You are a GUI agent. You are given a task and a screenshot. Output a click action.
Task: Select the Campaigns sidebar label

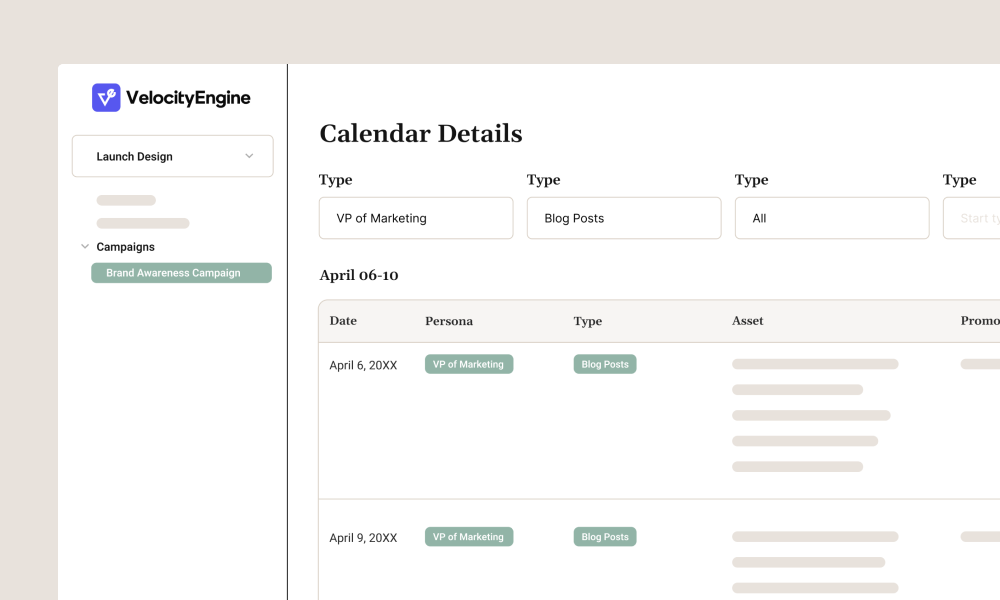[x=125, y=247]
